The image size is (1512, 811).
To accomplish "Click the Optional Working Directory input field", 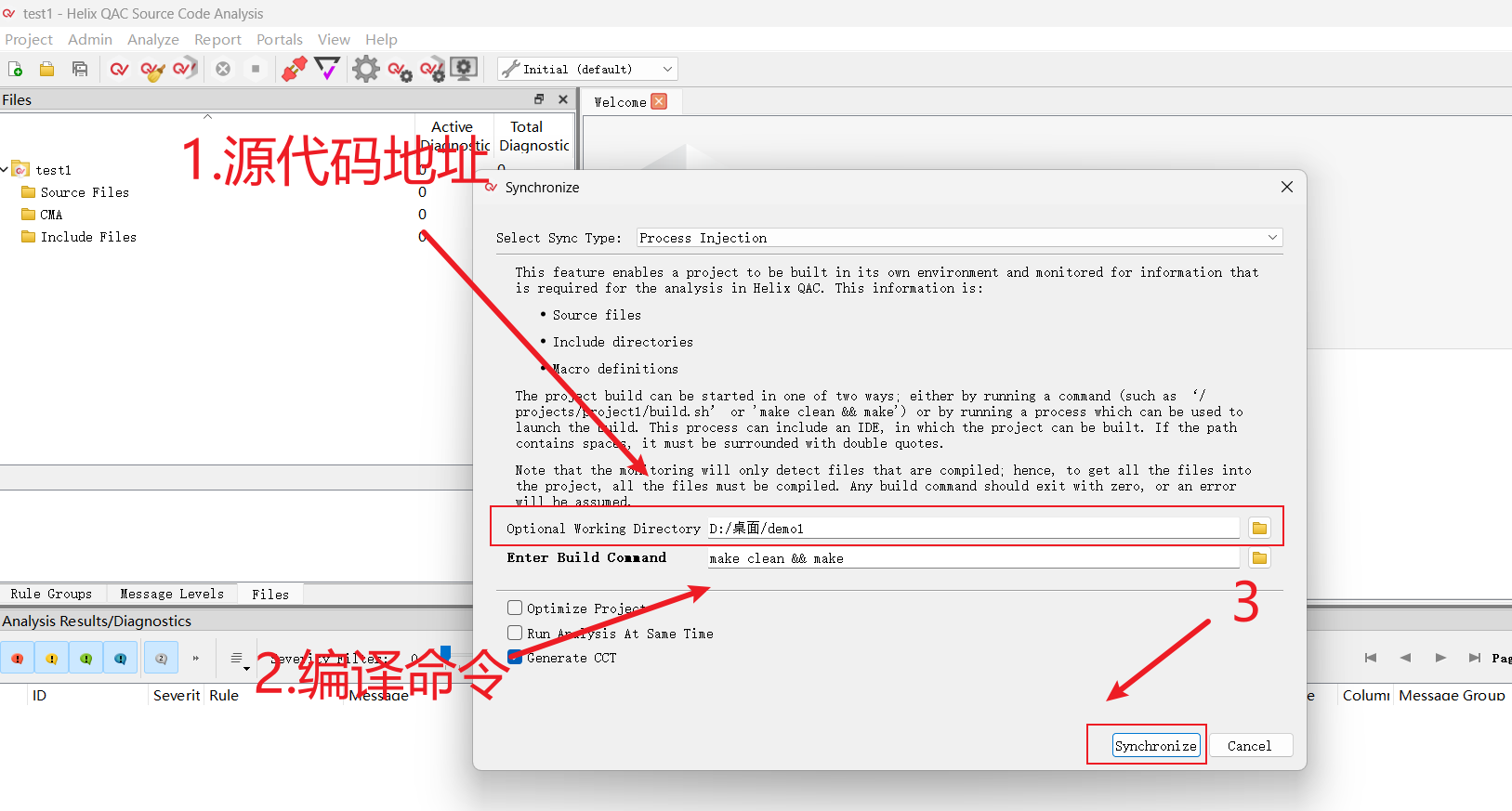I will (x=974, y=528).
